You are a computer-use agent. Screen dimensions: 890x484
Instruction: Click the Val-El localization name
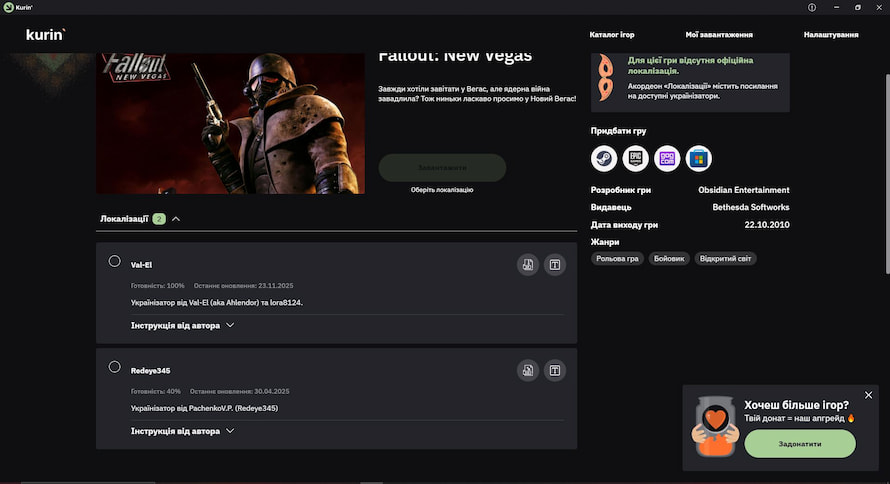click(x=141, y=265)
